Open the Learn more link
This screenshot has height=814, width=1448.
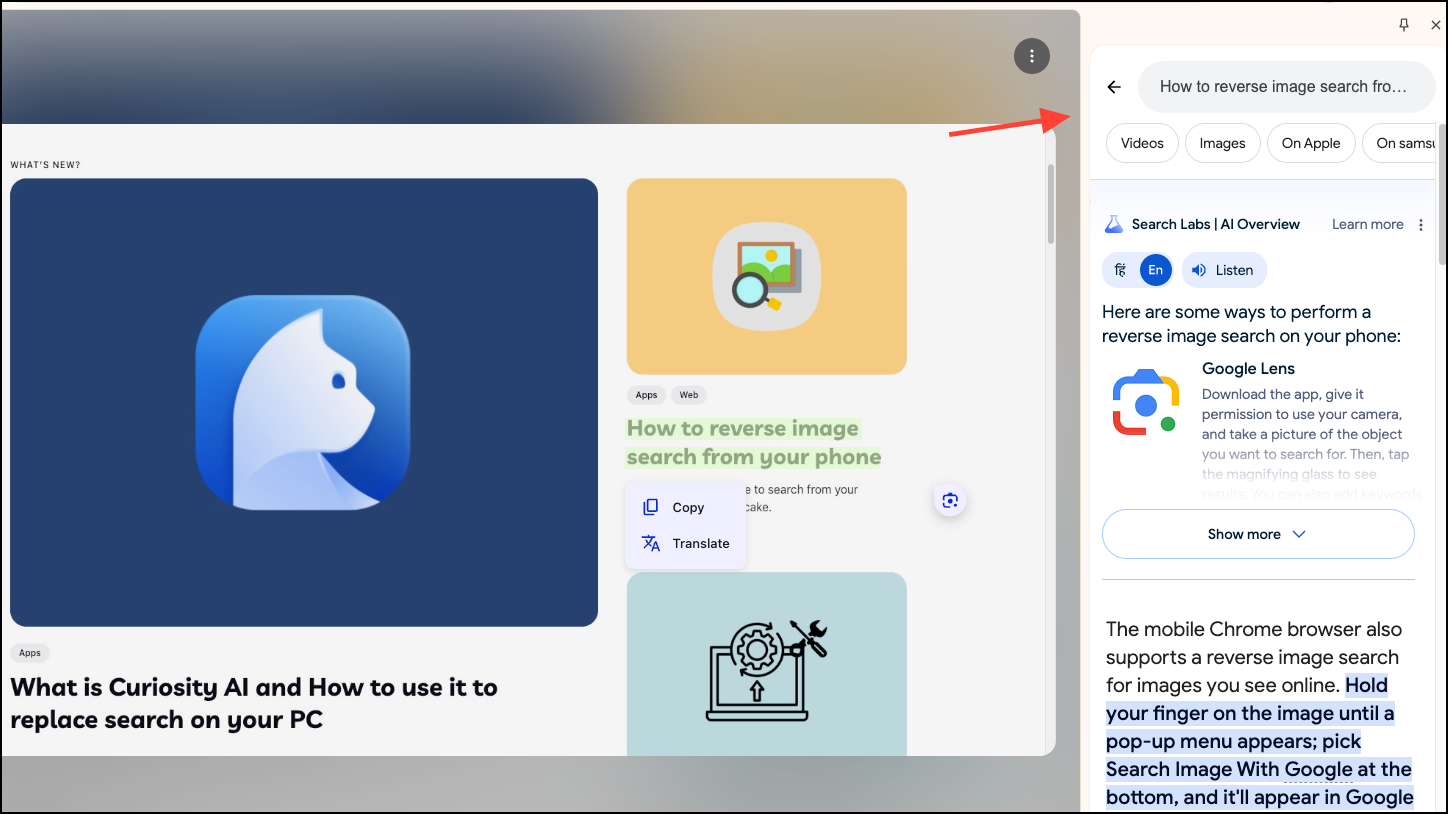pyautogui.click(x=1367, y=224)
